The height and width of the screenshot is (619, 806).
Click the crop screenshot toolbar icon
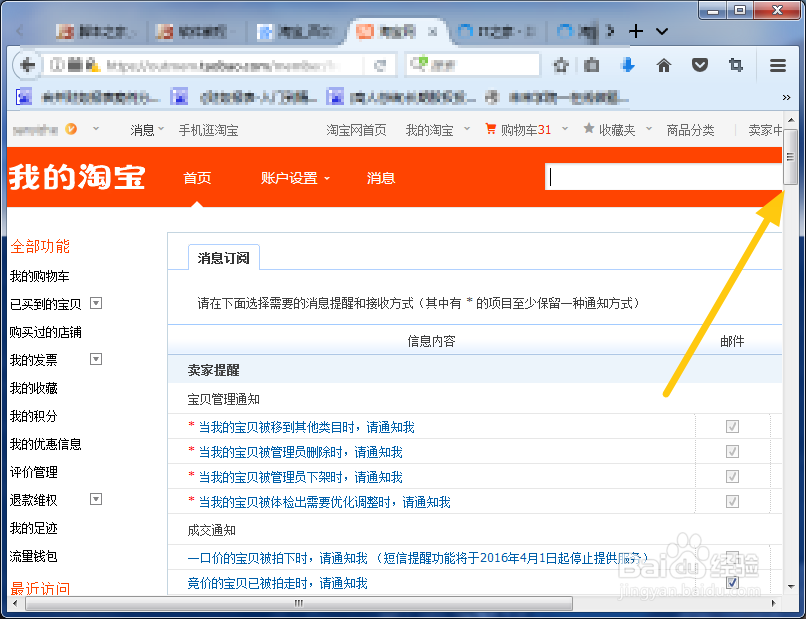pyautogui.click(x=736, y=65)
